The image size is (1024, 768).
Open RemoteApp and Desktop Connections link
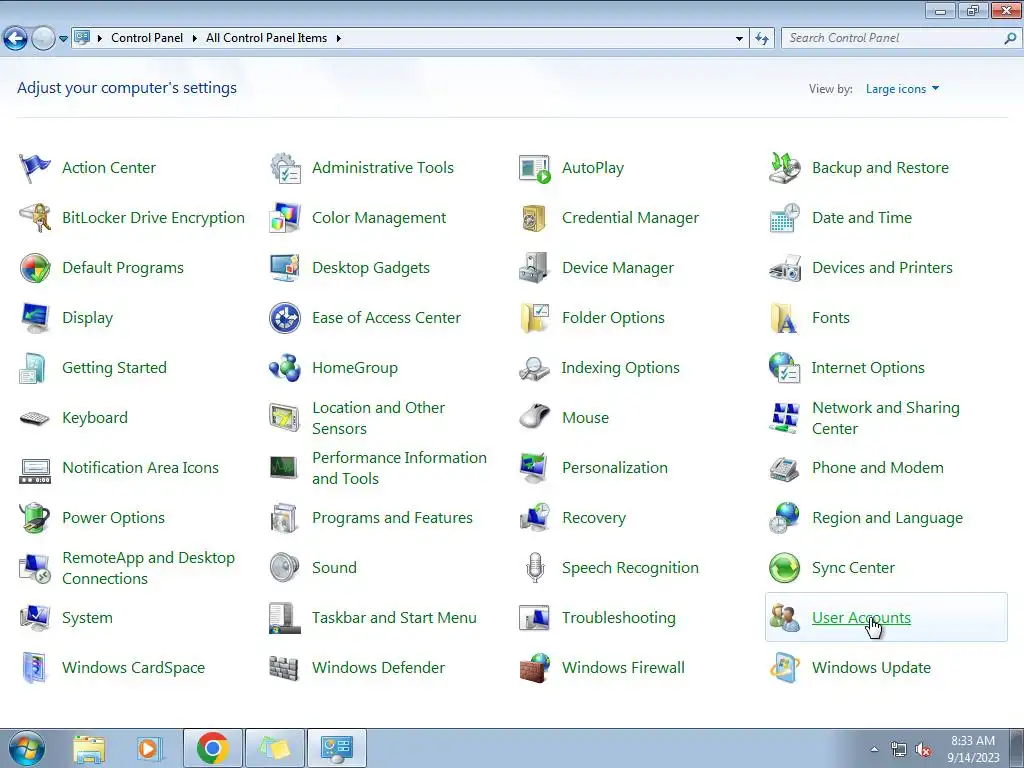pyautogui.click(x=148, y=568)
